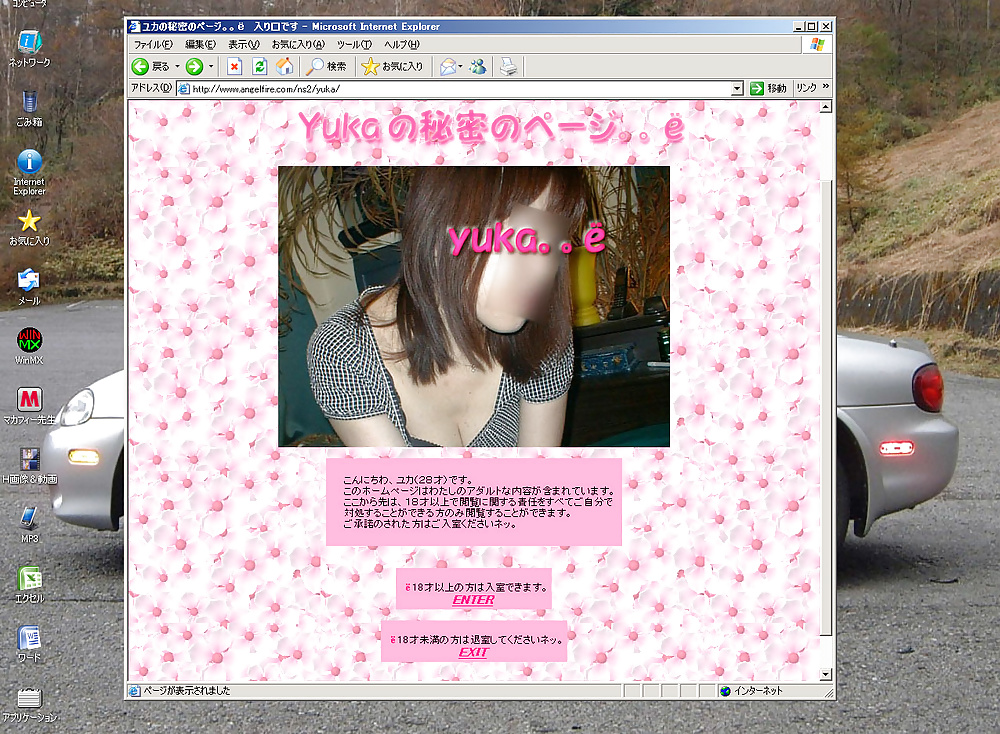Click the Back arrow button in toolbar
This screenshot has width=1000, height=734.
[141, 67]
